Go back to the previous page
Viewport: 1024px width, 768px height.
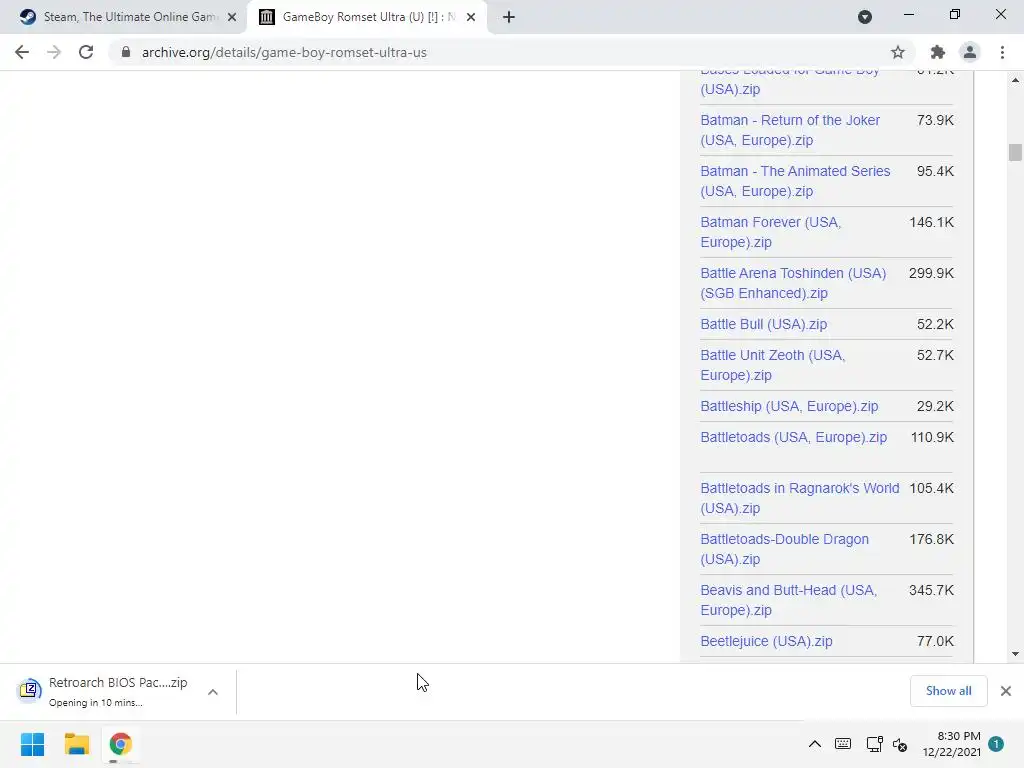pos(22,52)
